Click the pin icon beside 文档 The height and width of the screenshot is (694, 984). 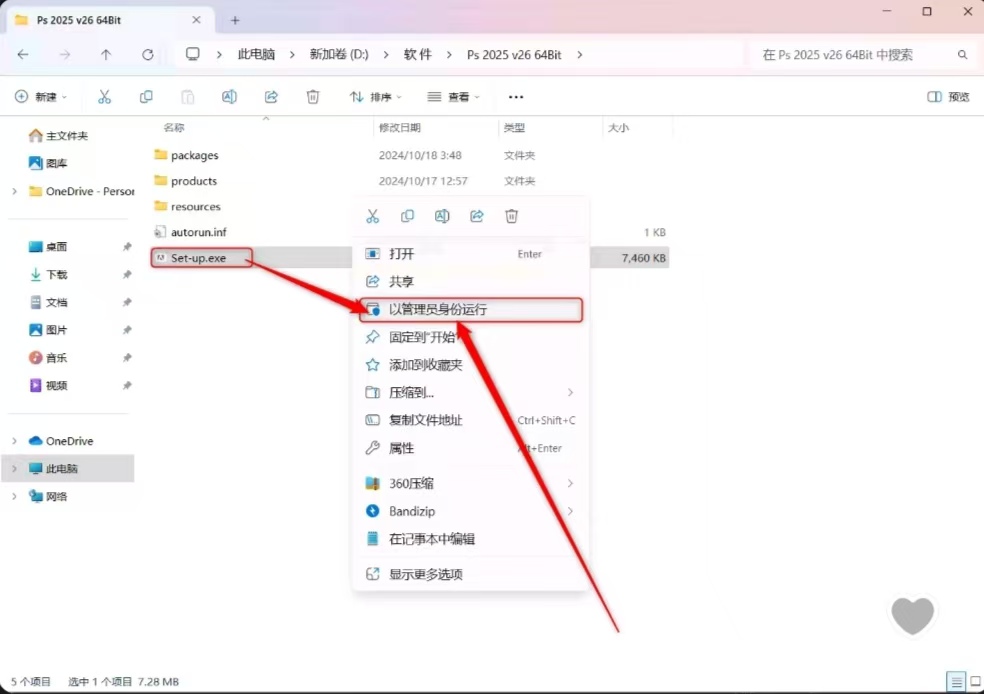coord(127,302)
